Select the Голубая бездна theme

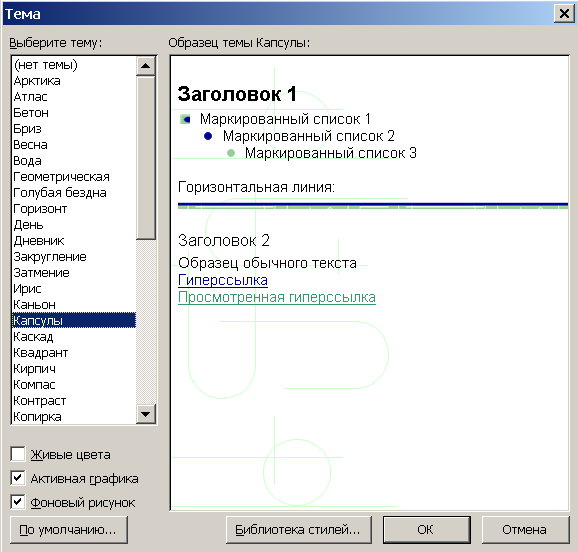point(74,192)
